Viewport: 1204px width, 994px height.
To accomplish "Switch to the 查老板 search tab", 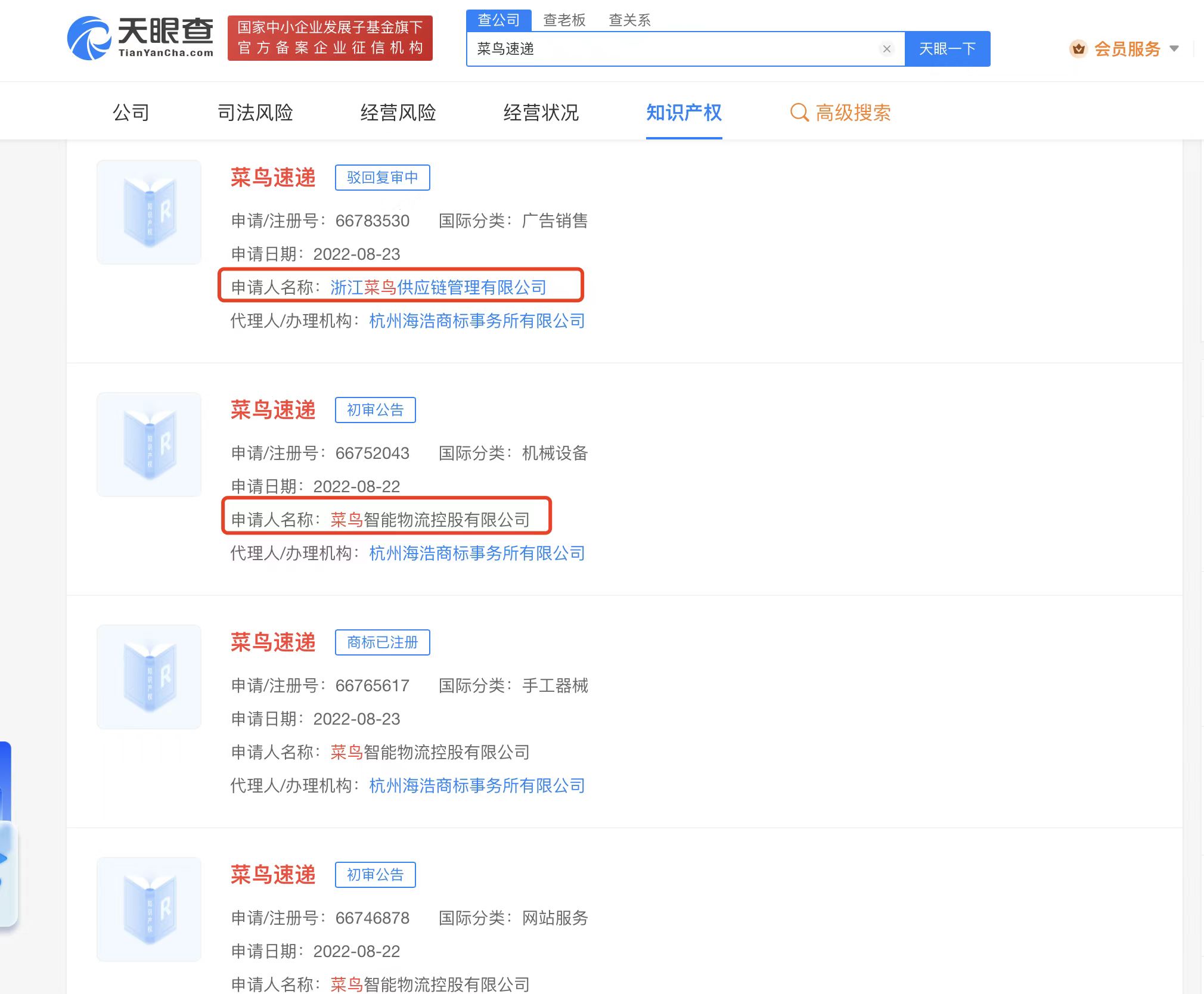I will tap(564, 20).
